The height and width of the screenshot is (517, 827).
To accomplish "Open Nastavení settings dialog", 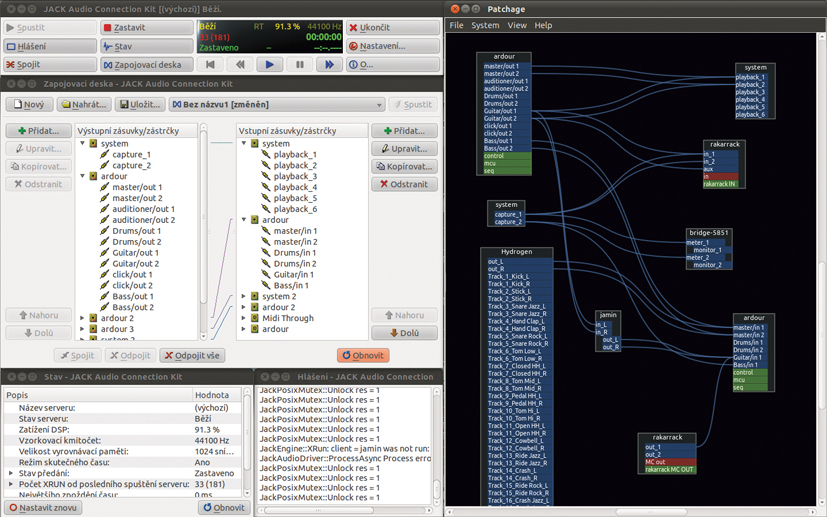I will pos(393,46).
